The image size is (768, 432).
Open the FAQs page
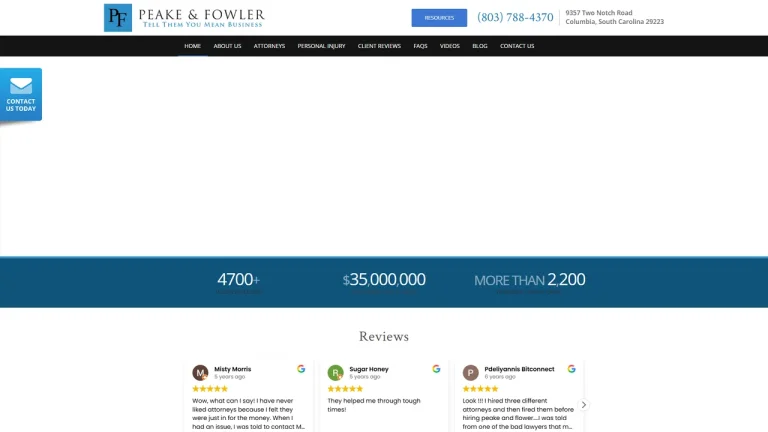pos(420,46)
